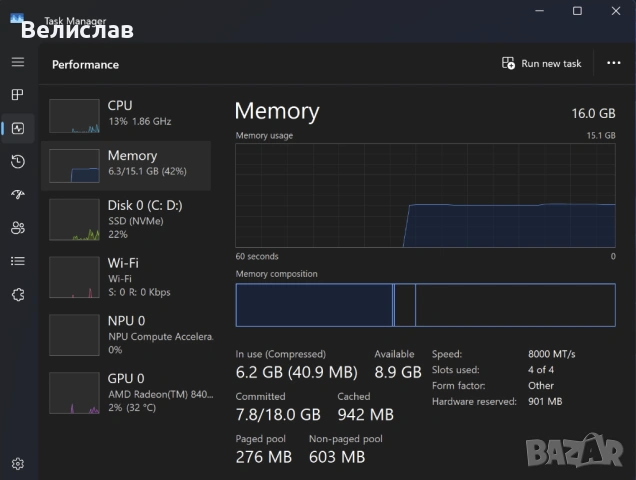Select Memory in the performance list
The image size is (636, 480).
click(126, 164)
